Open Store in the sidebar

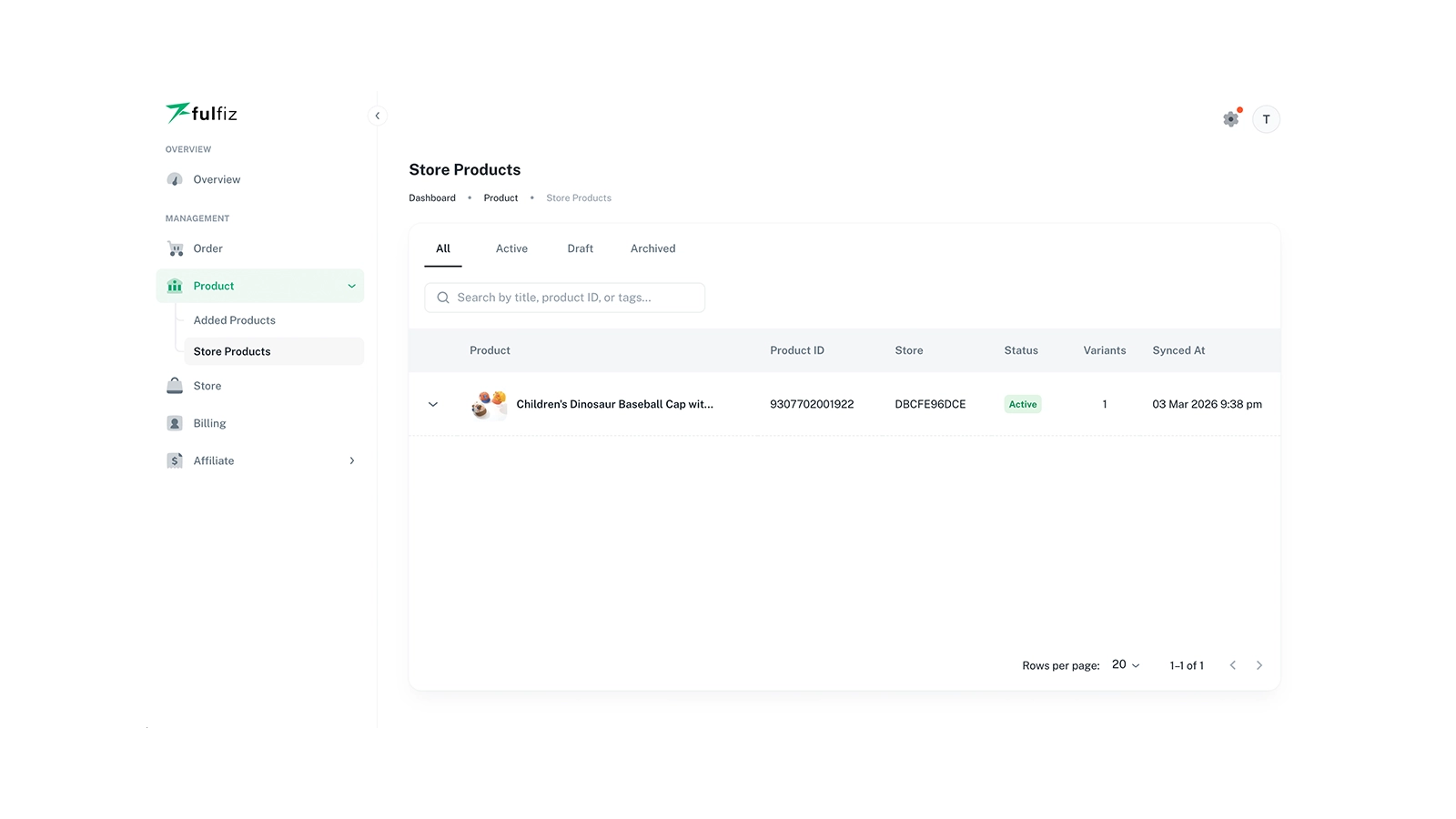(x=260, y=386)
